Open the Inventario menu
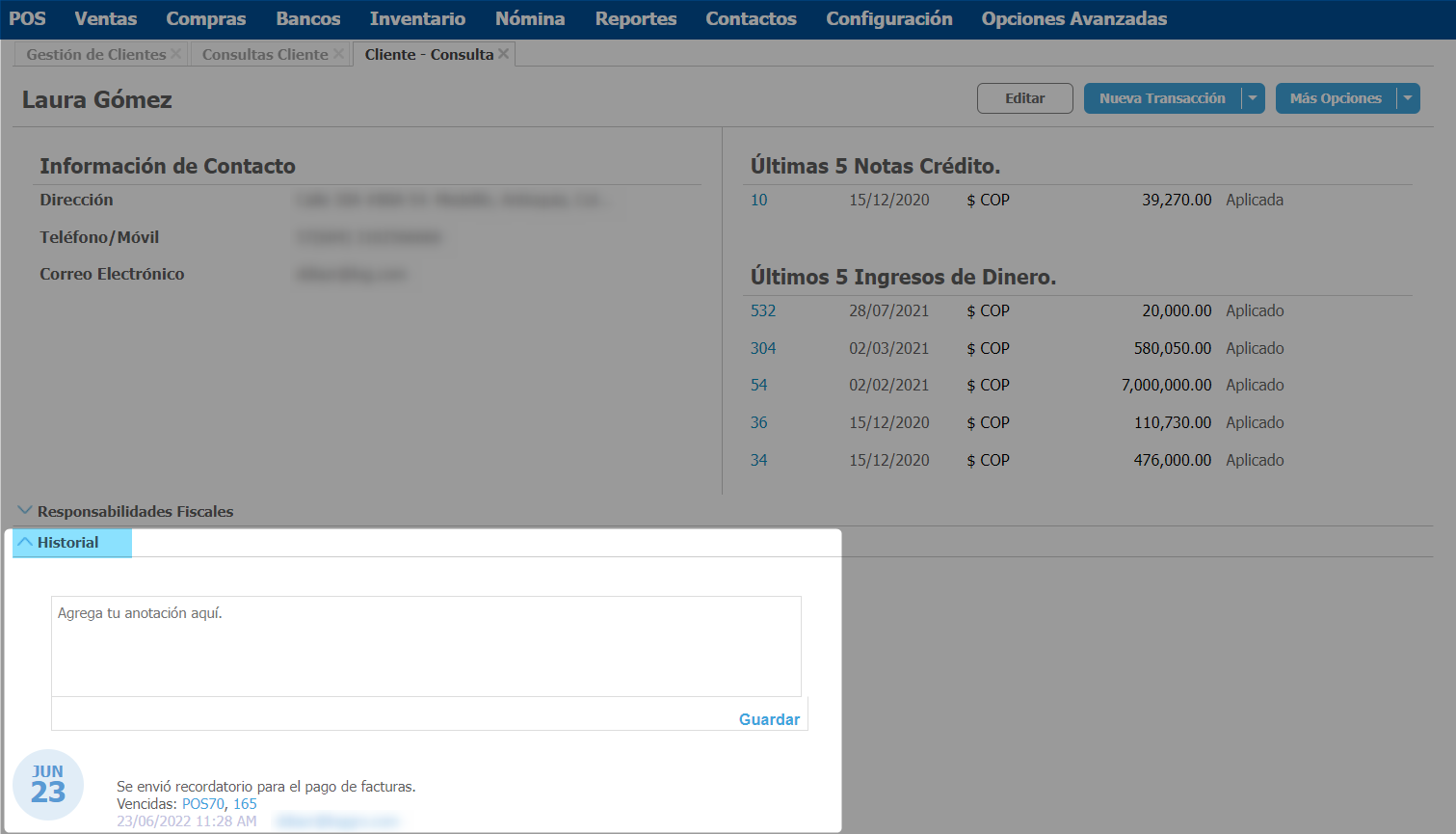 point(417,19)
